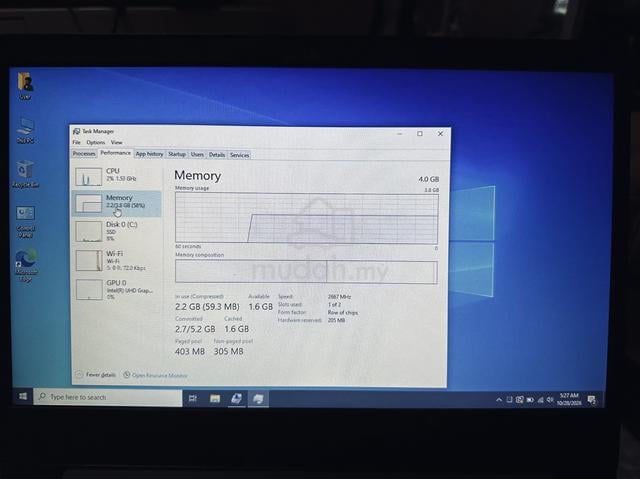Switch to the Details tab
The height and width of the screenshot is (479, 640).
coord(217,155)
